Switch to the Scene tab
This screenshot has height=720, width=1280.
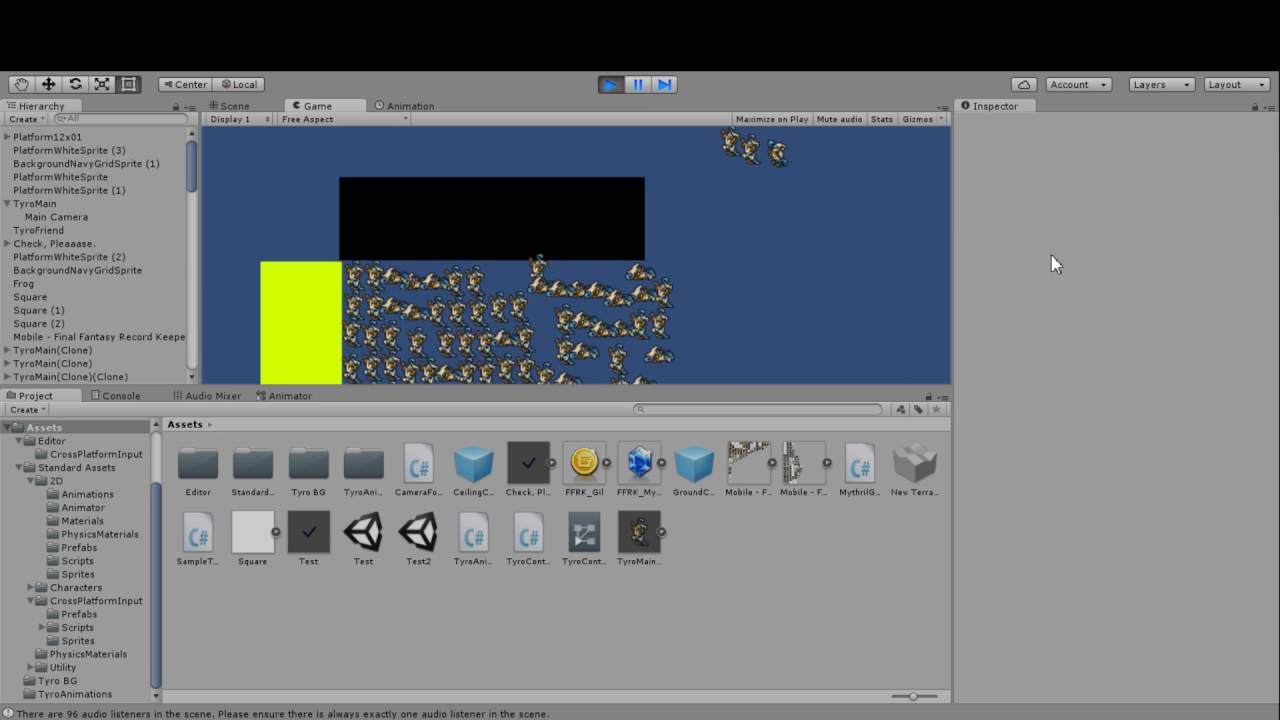(x=230, y=106)
